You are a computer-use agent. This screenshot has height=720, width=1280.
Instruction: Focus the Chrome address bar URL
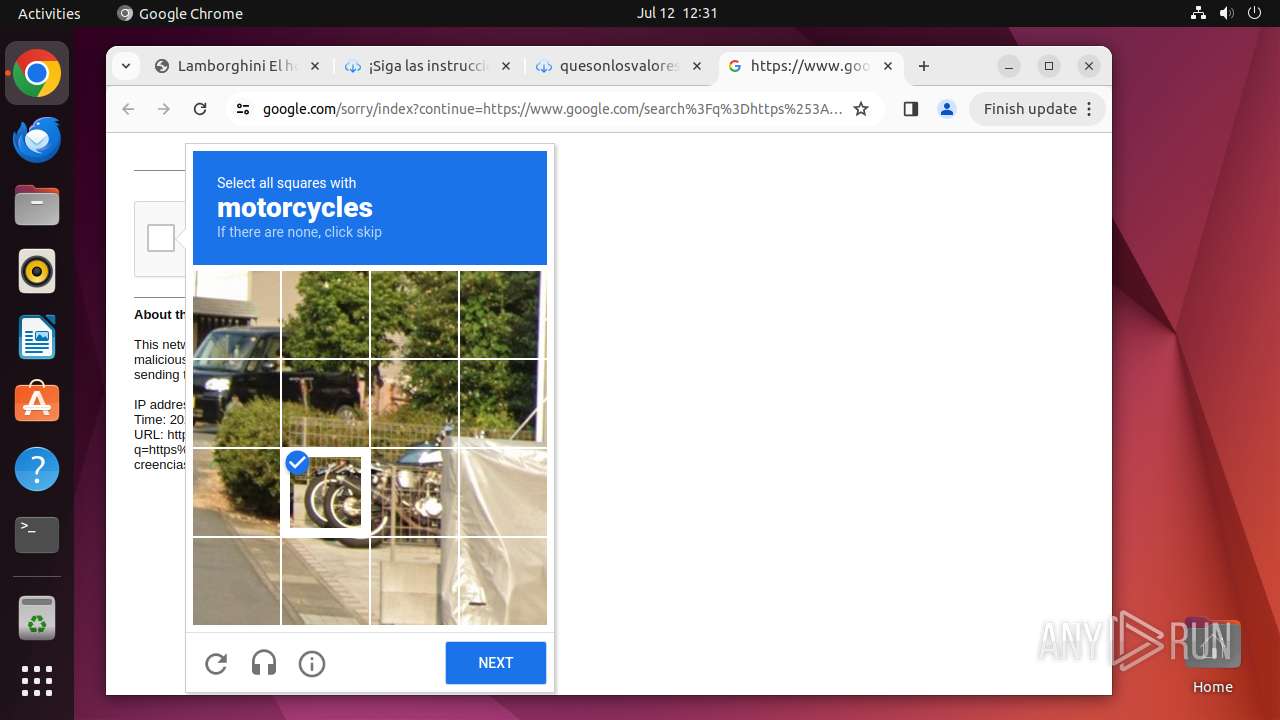coord(552,109)
